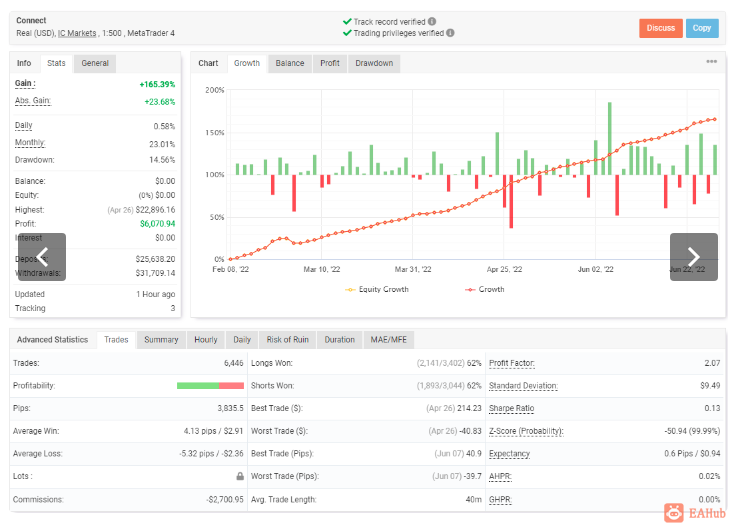Click the Track record verified checkmark
The height and width of the screenshot is (528, 735).
347,20
